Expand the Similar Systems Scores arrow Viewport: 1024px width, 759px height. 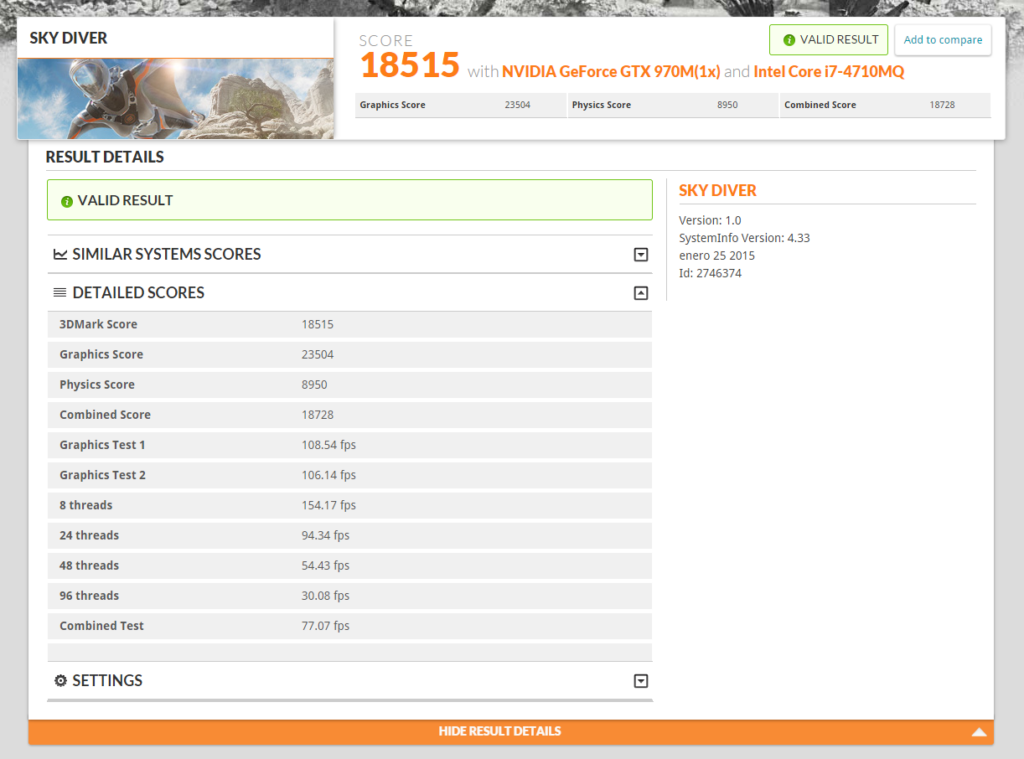(x=641, y=255)
